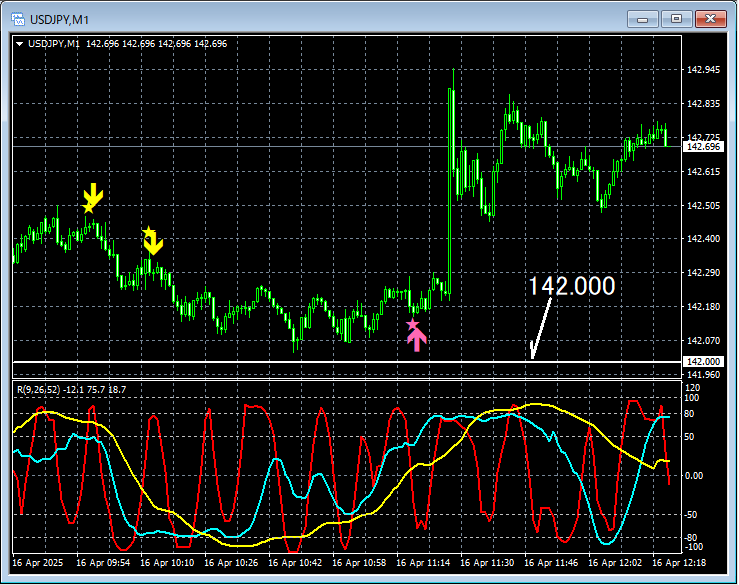Click the chart icon in the title bar
This screenshot has width=739, height=585.
18,19
